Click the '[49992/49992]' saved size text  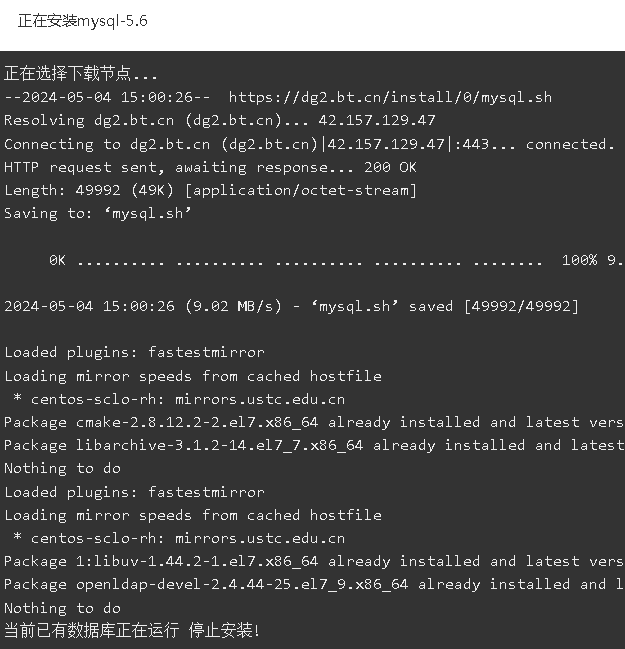click(521, 306)
